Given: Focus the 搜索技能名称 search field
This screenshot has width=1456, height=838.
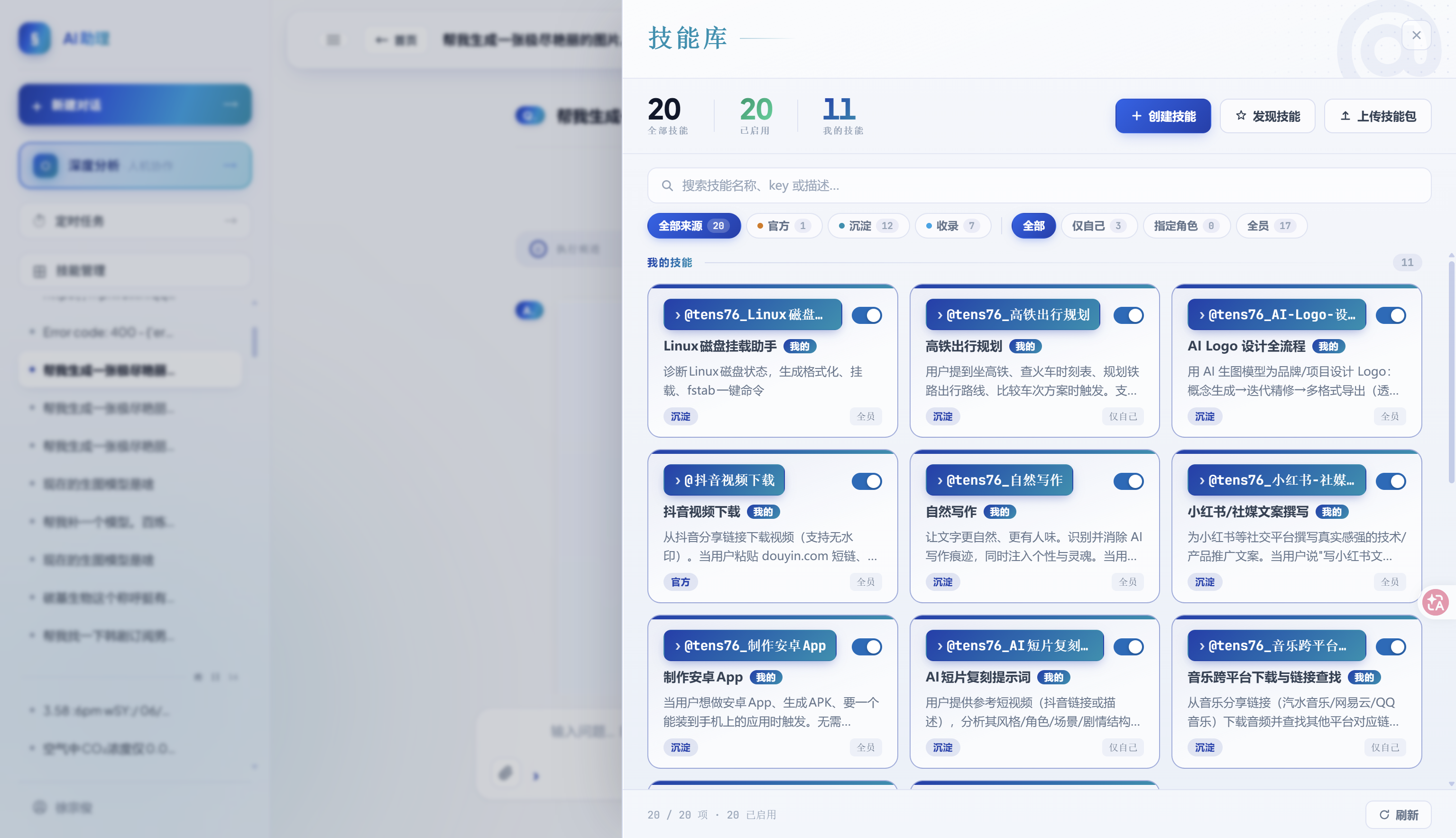Looking at the screenshot, I should click(1039, 185).
